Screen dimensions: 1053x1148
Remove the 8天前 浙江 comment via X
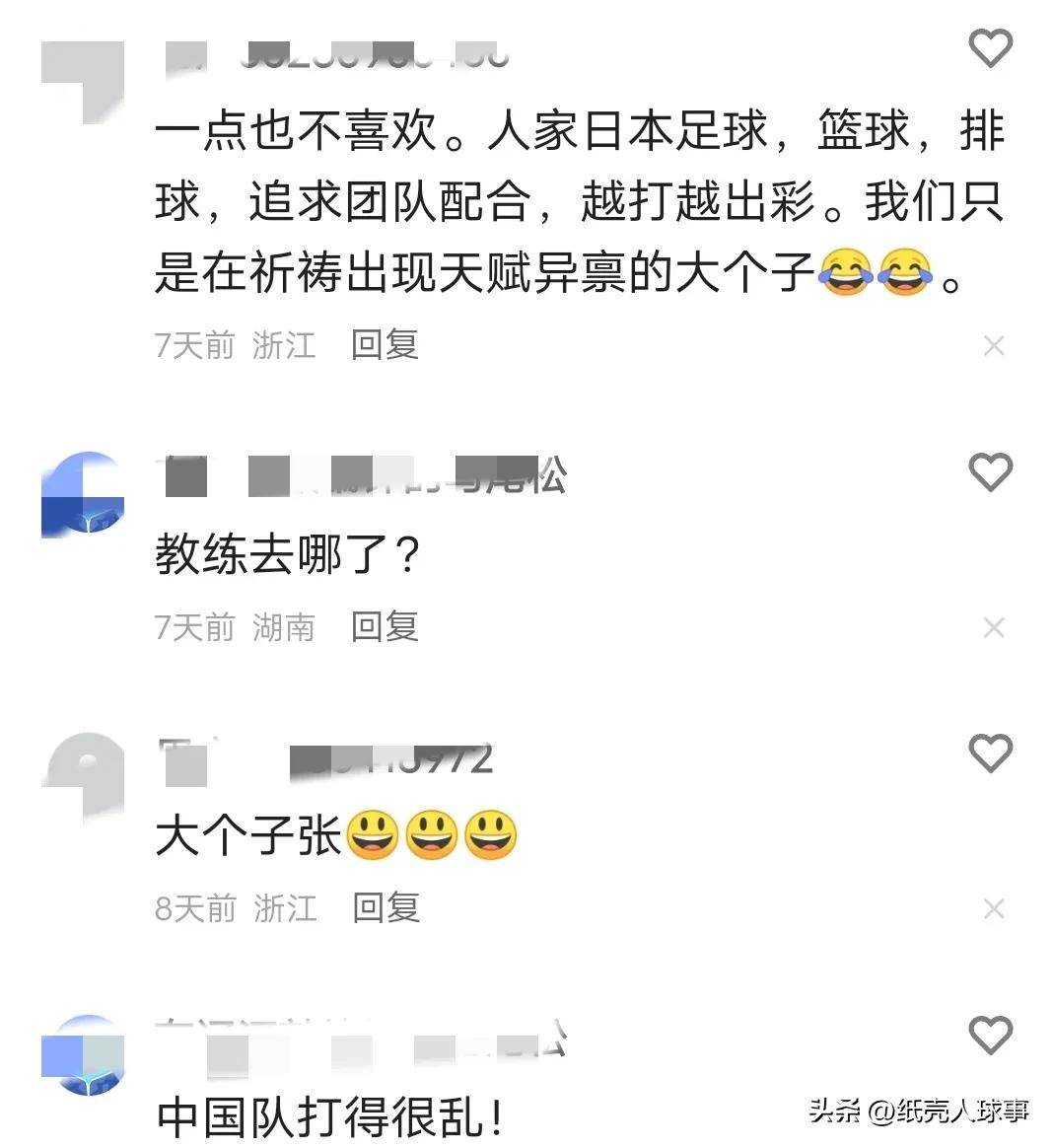994,908
